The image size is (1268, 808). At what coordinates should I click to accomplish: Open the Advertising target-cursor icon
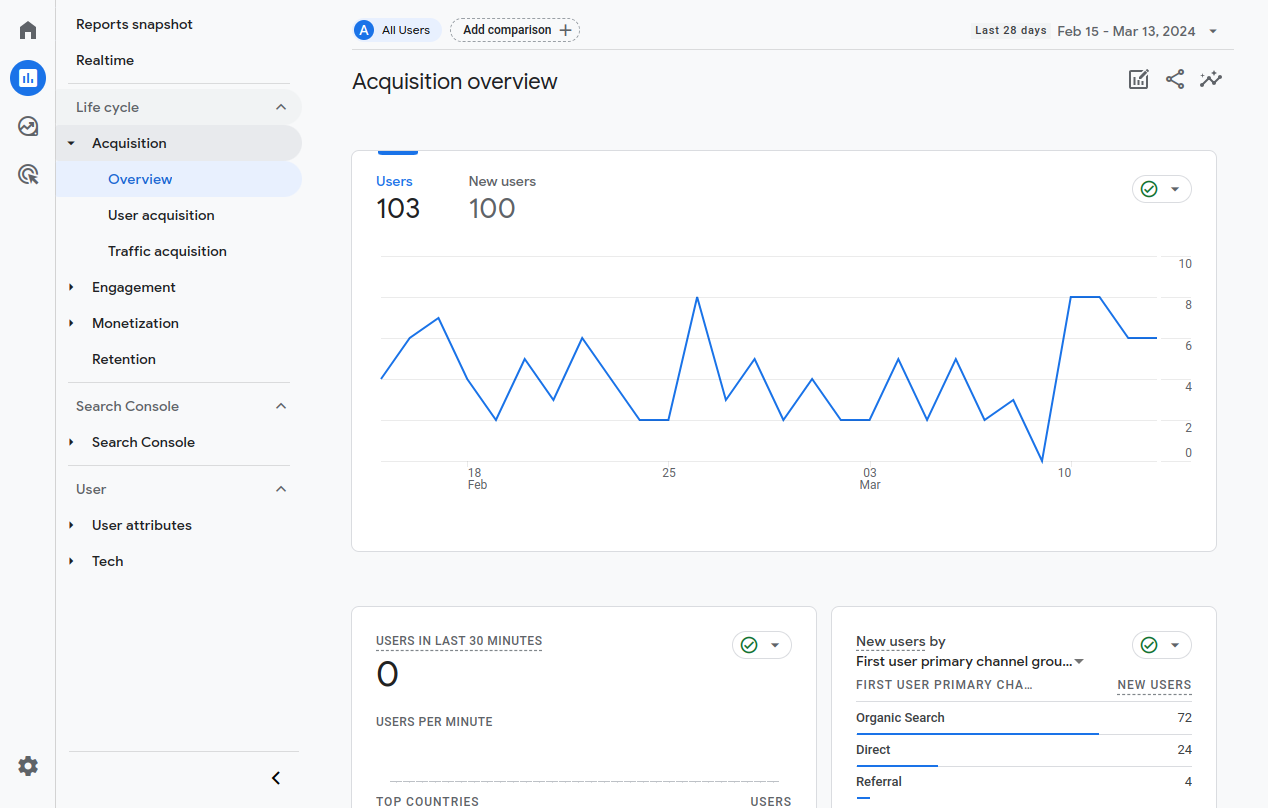28,175
